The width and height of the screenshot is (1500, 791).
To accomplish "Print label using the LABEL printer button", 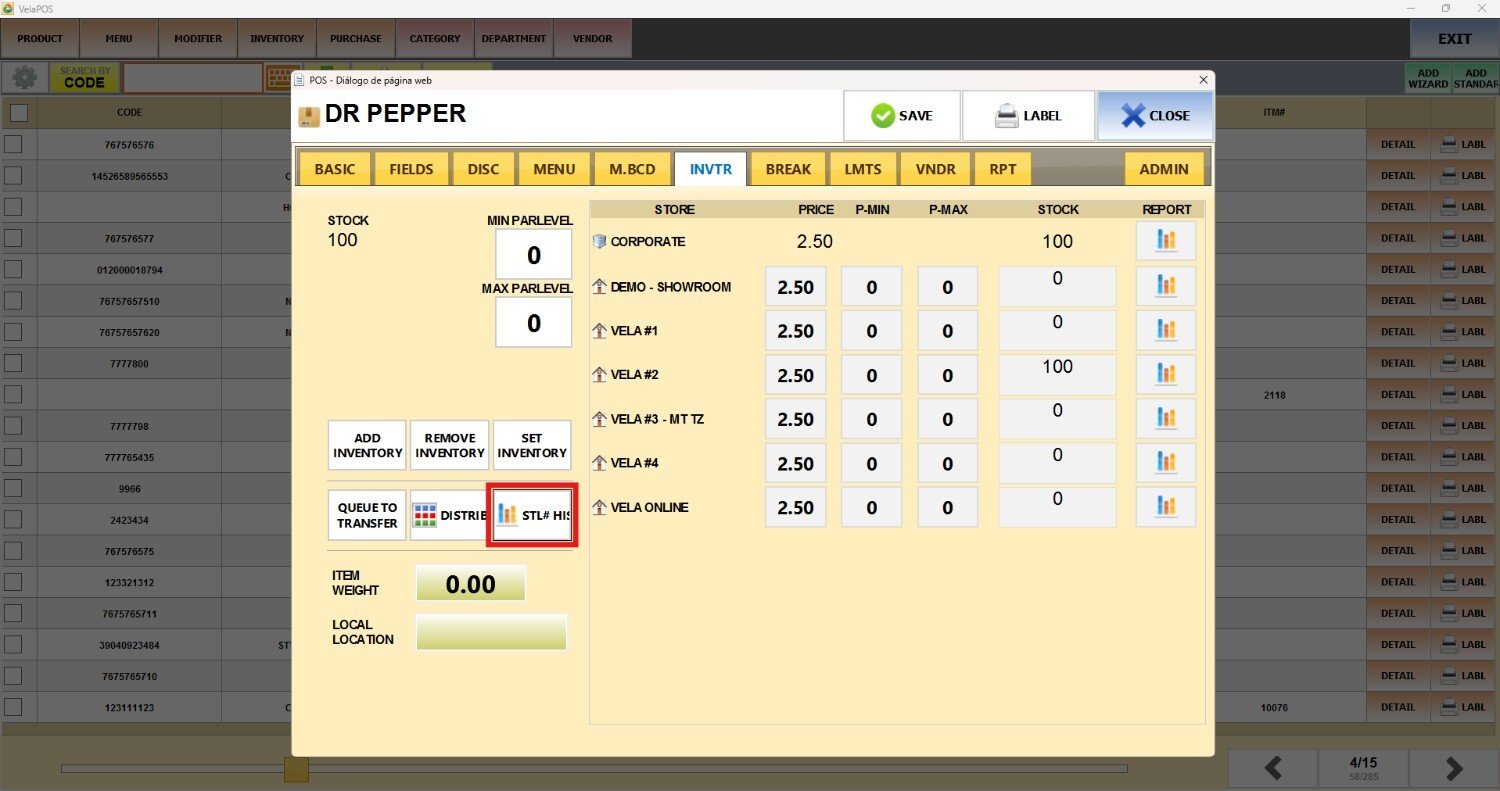I will coord(1028,116).
